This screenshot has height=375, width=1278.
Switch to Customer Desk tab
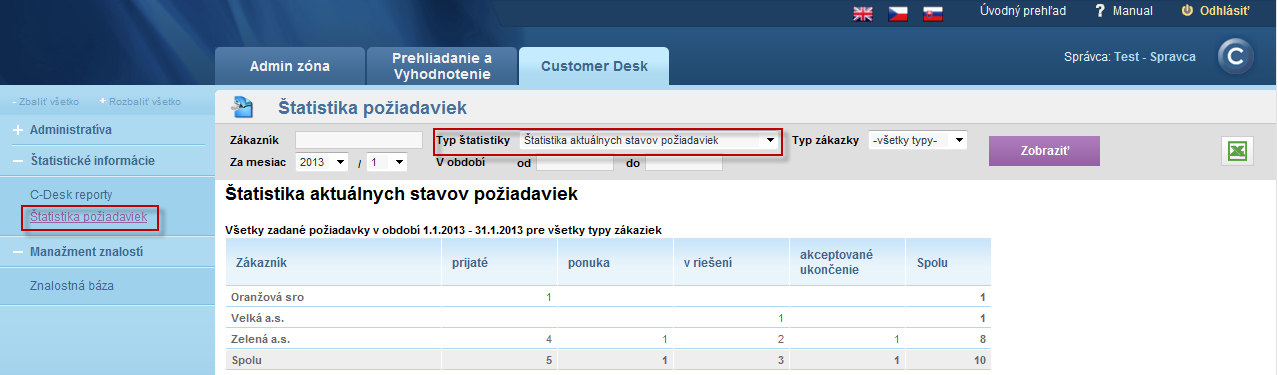click(594, 67)
